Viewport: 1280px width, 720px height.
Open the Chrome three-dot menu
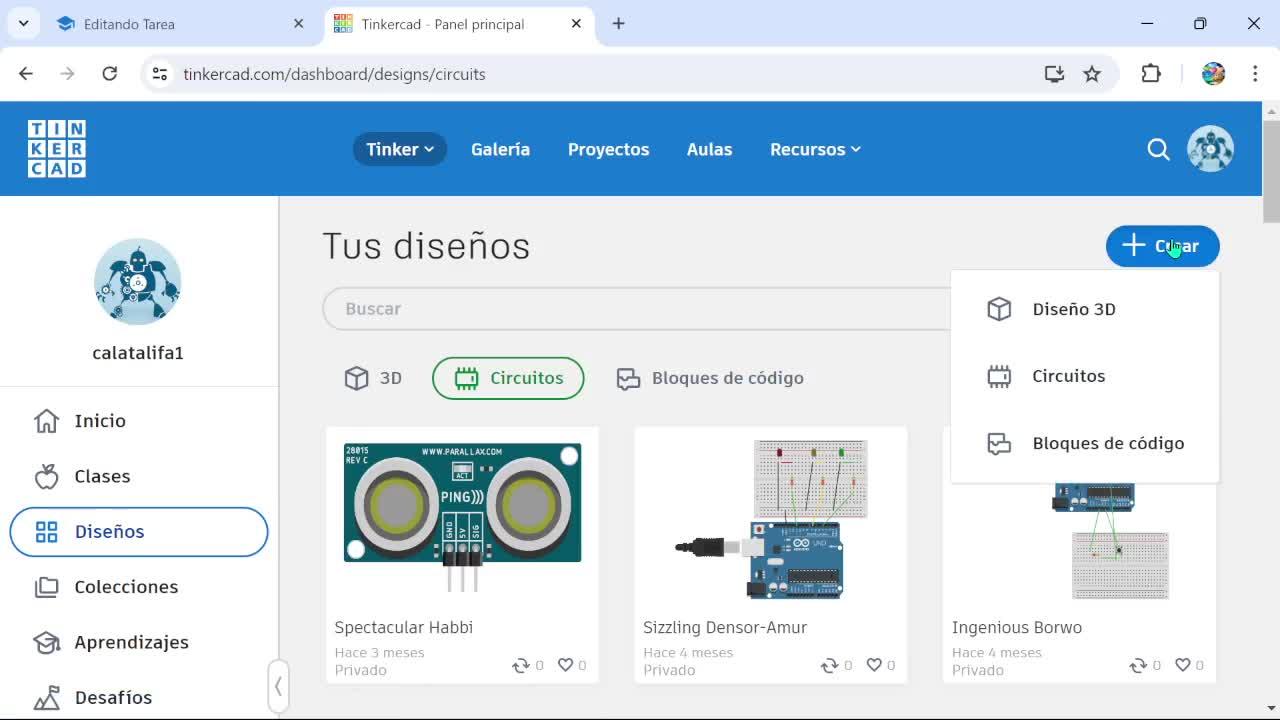[1255, 74]
